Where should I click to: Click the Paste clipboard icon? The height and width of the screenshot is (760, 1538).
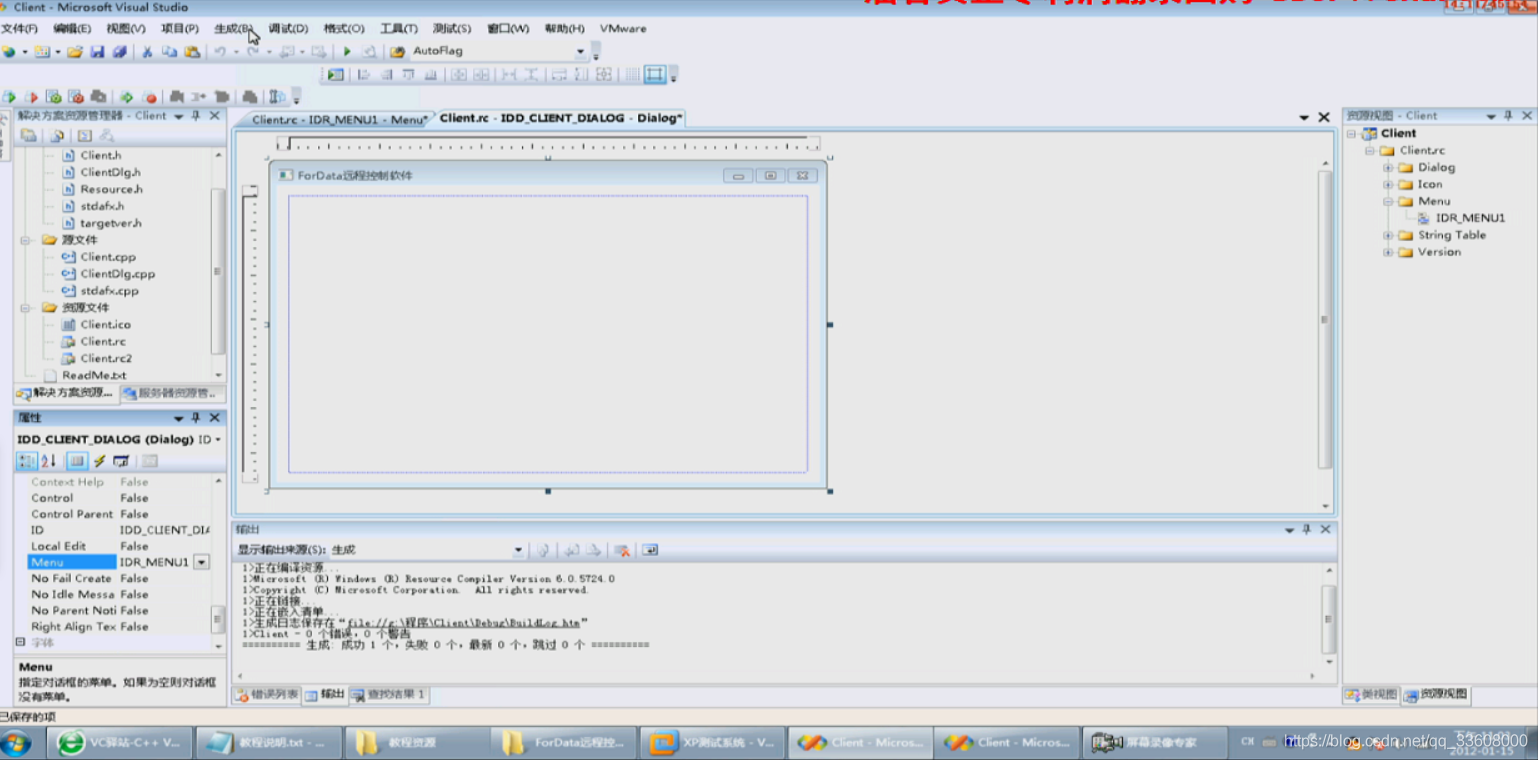(x=192, y=51)
